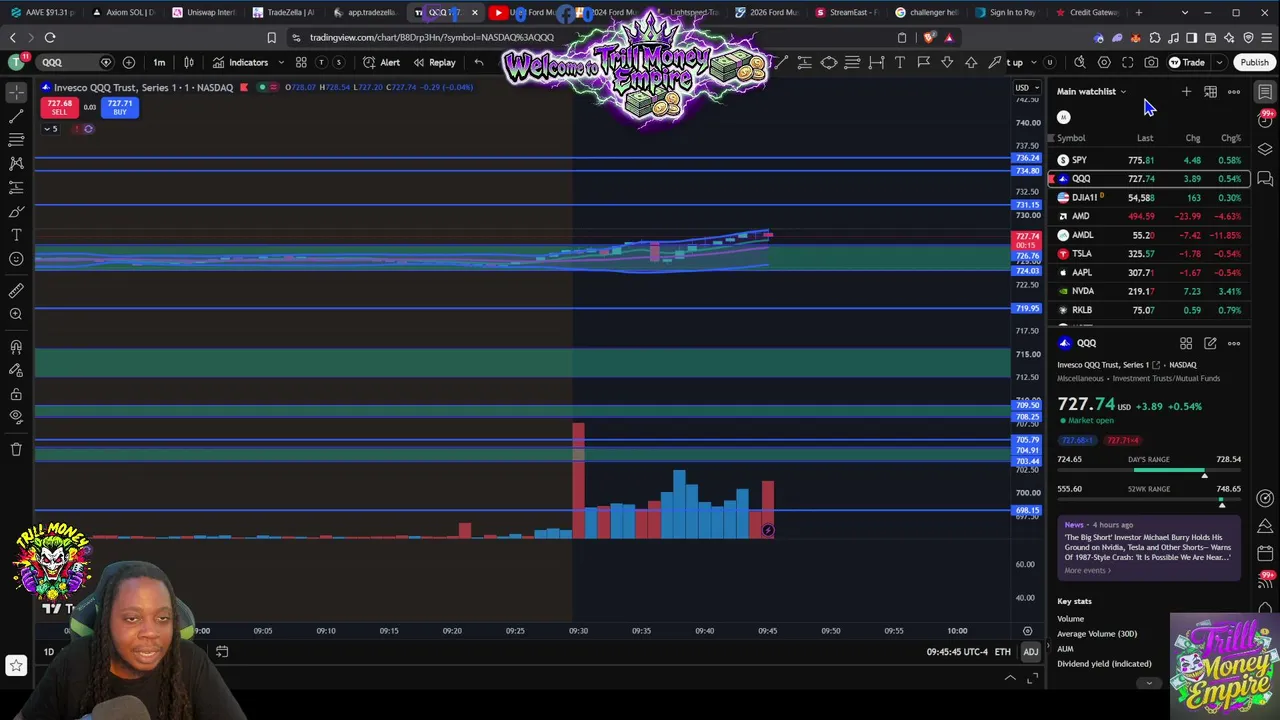Edit QQQ details panel with pencil icon

(1210, 343)
